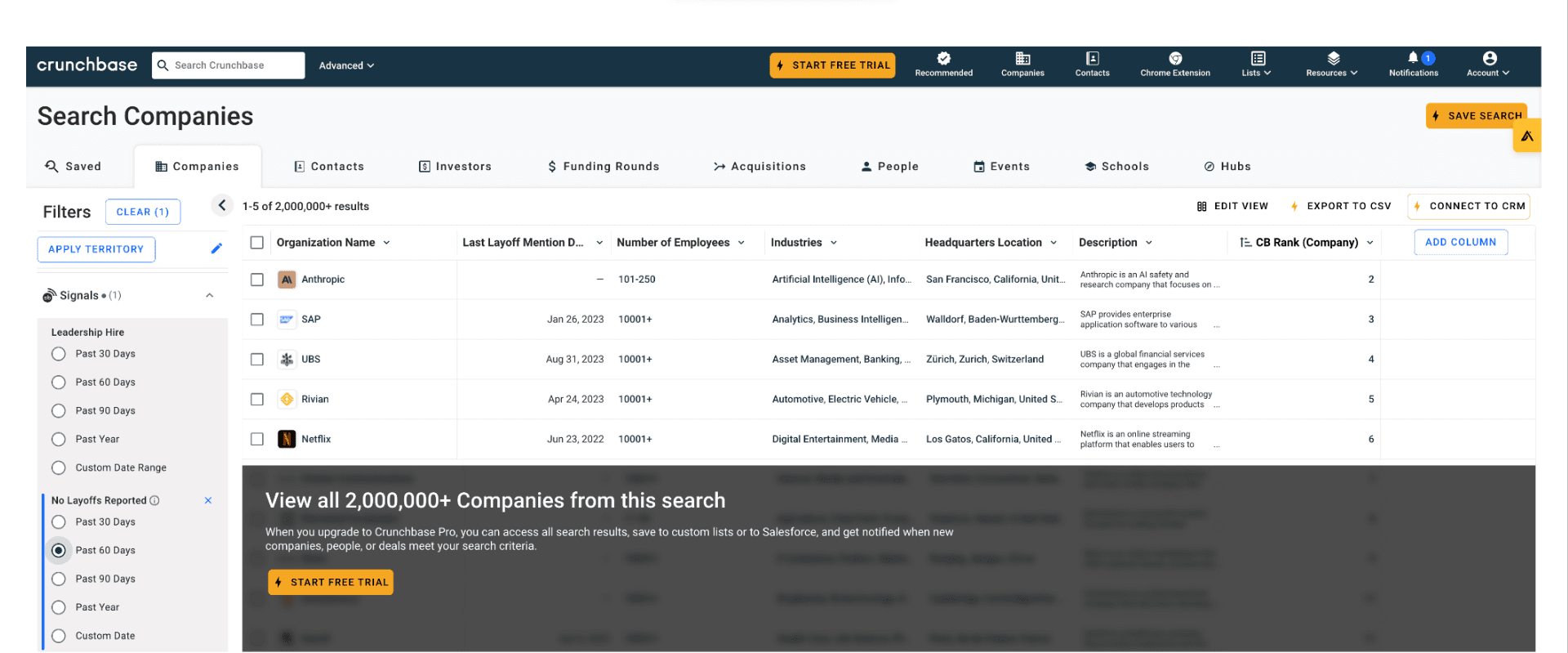Open Headquarters Location column dropdown
1568x653 pixels.
pos(1053,243)
